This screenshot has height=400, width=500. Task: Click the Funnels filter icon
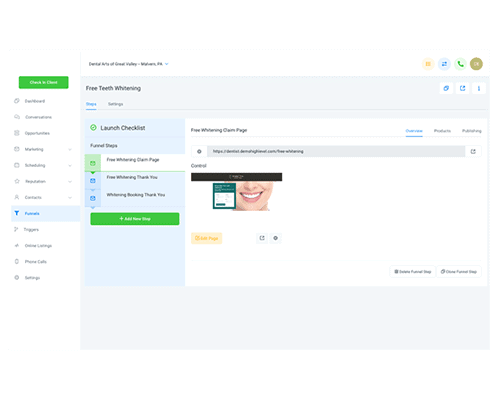(x=17, y=213)
